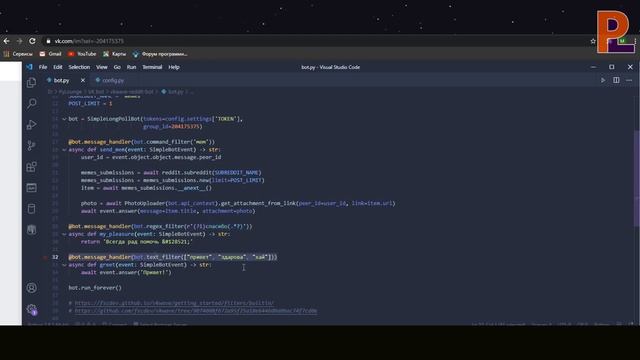
Task: Reload the browser page
Action: click(32, 41)
